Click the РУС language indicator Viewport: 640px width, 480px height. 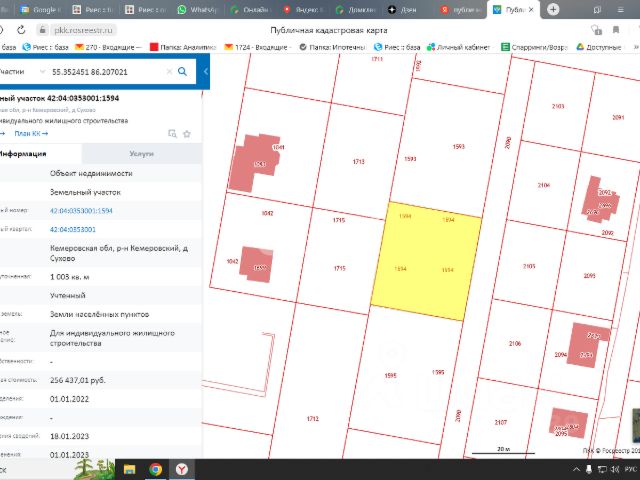point(631,470)
